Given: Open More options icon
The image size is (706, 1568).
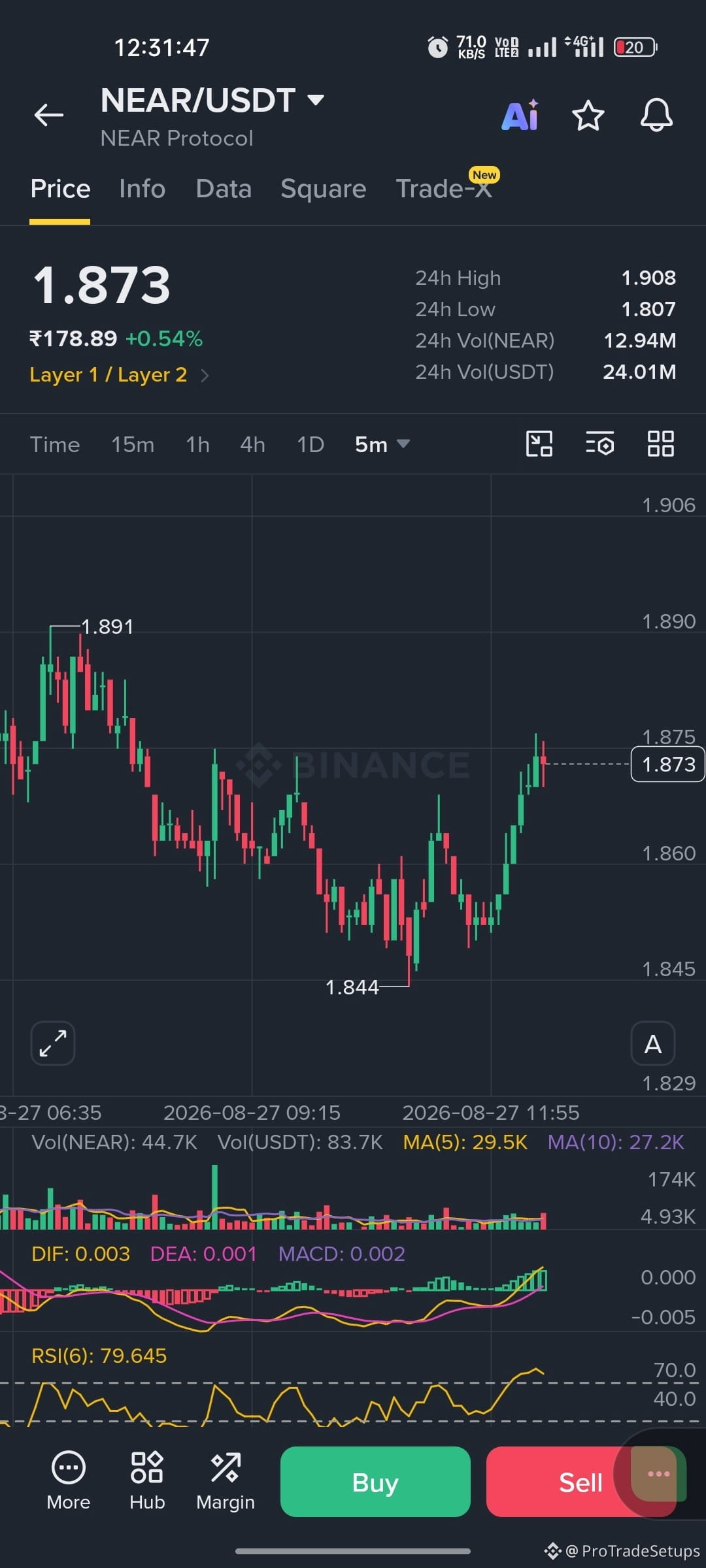Looking at the screenshot, I should pyautogui.click(x=69, y=1480).
